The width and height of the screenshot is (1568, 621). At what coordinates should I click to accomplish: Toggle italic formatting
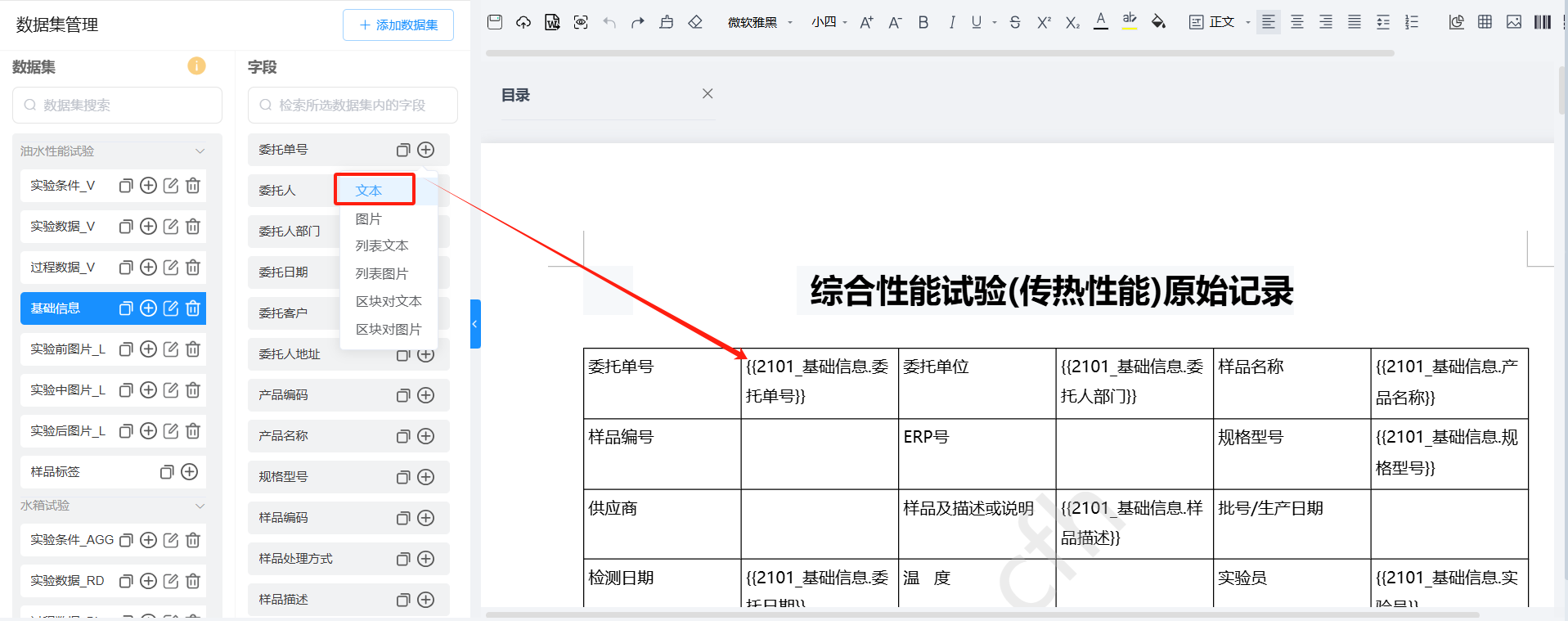(952, 22)
